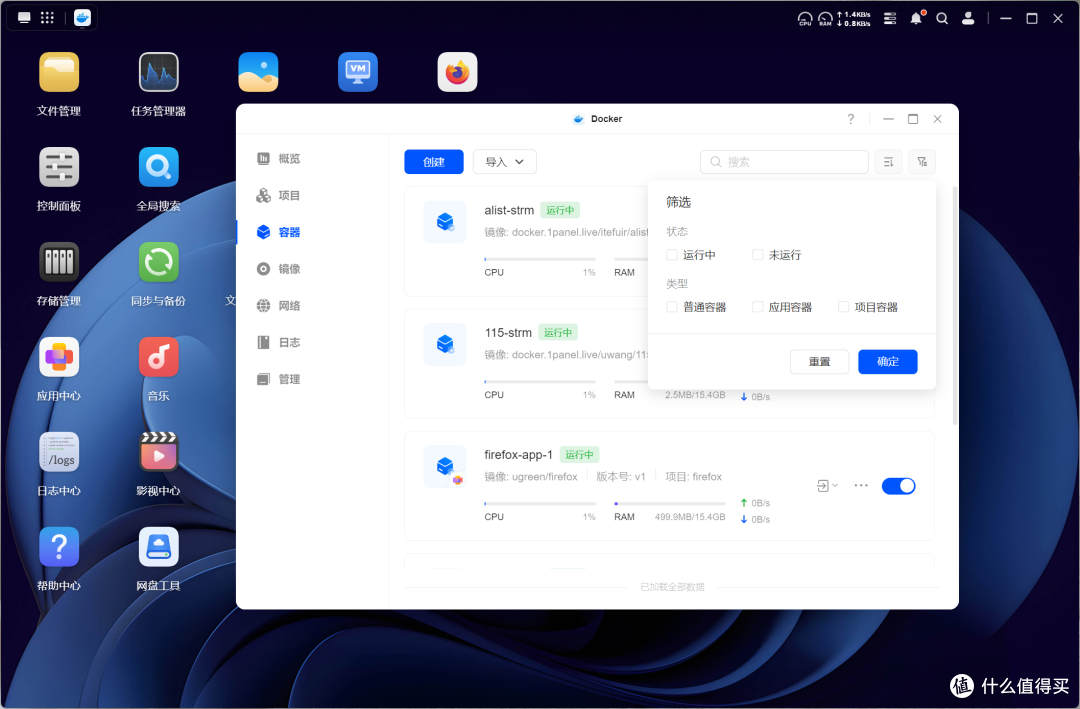The width and height of the screenshot is (1080, 709).
Task: Click 重置 to reset the filters
Action: (x=820, y=362)
